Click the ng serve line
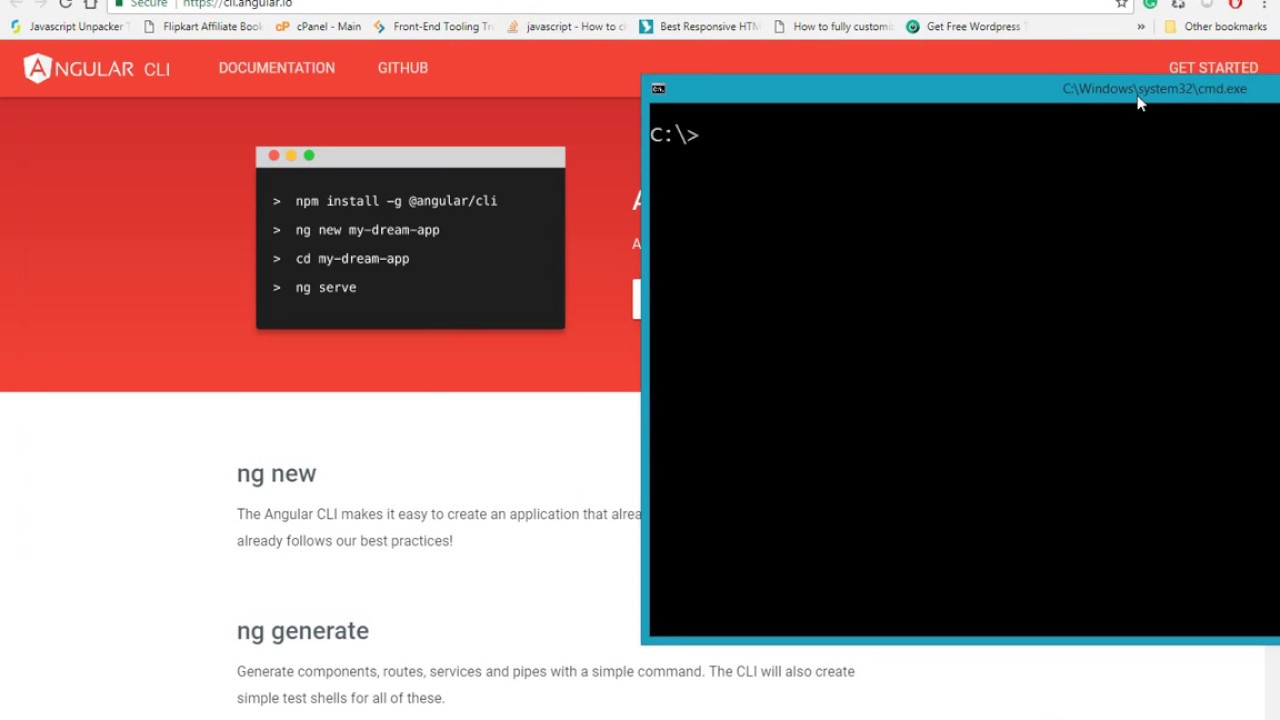 [x=314, y=288]
